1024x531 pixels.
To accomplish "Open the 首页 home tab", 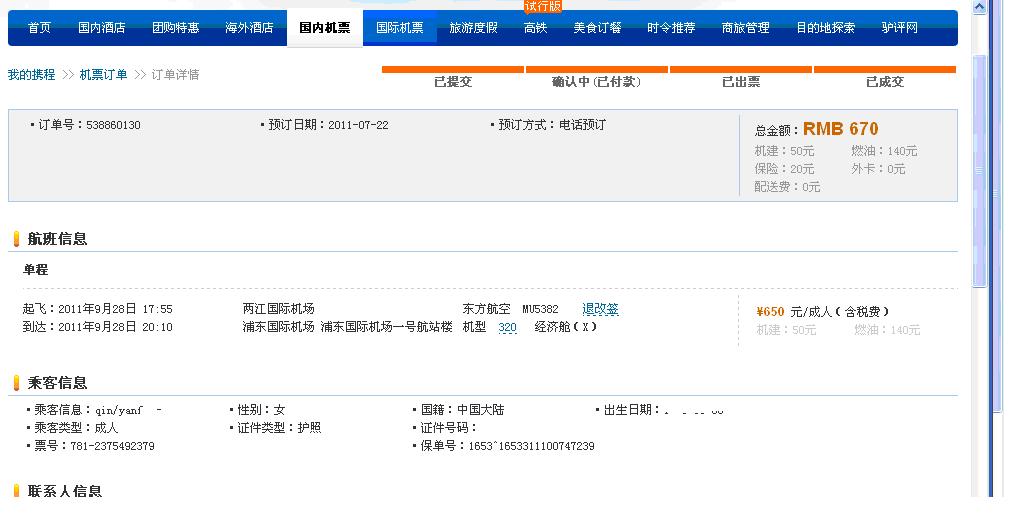I will point(39,28).
